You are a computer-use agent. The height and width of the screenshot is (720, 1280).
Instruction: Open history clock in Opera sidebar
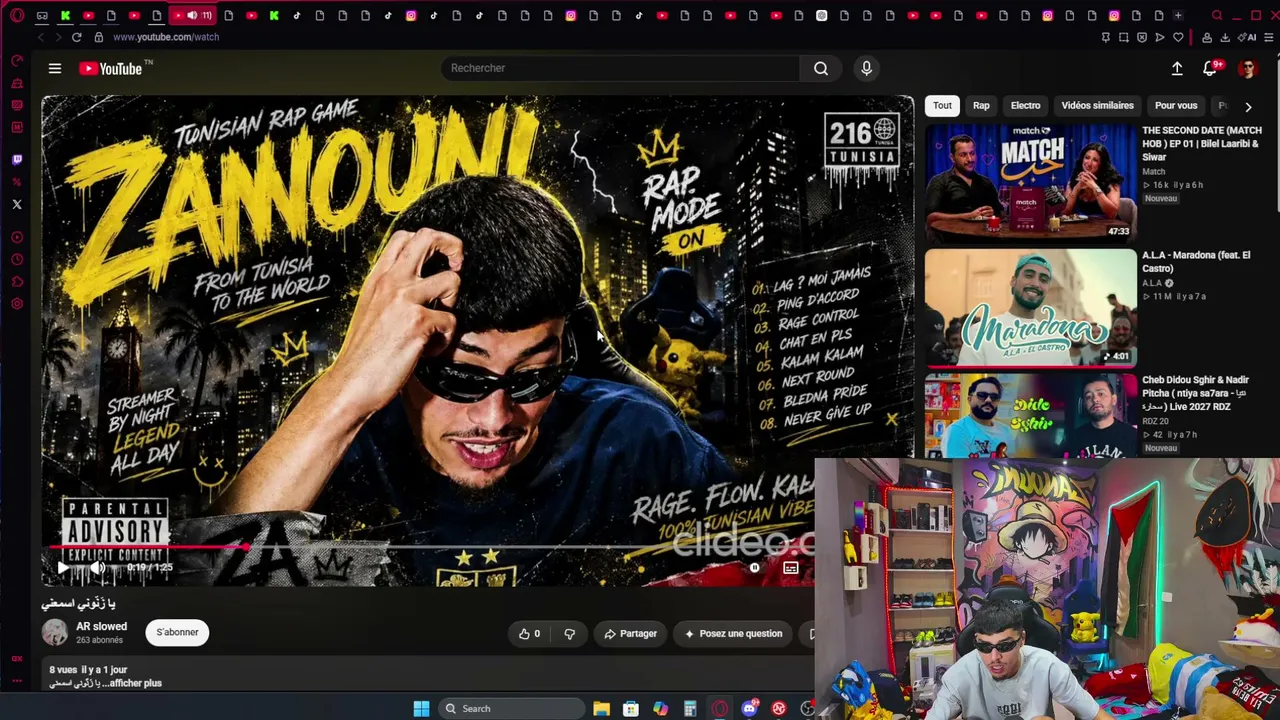[x=17, y=259]
